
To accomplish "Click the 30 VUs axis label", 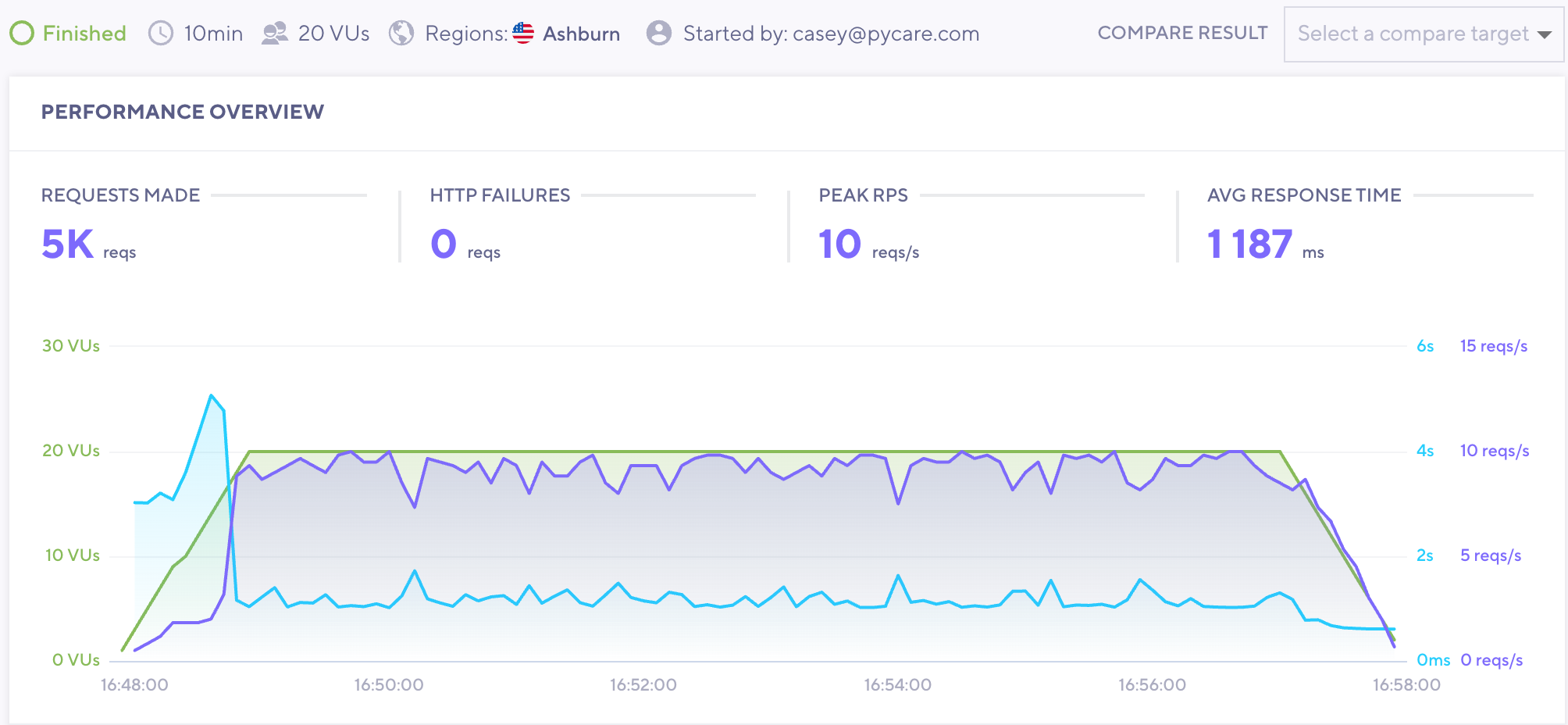I will [x=71, y=345].
